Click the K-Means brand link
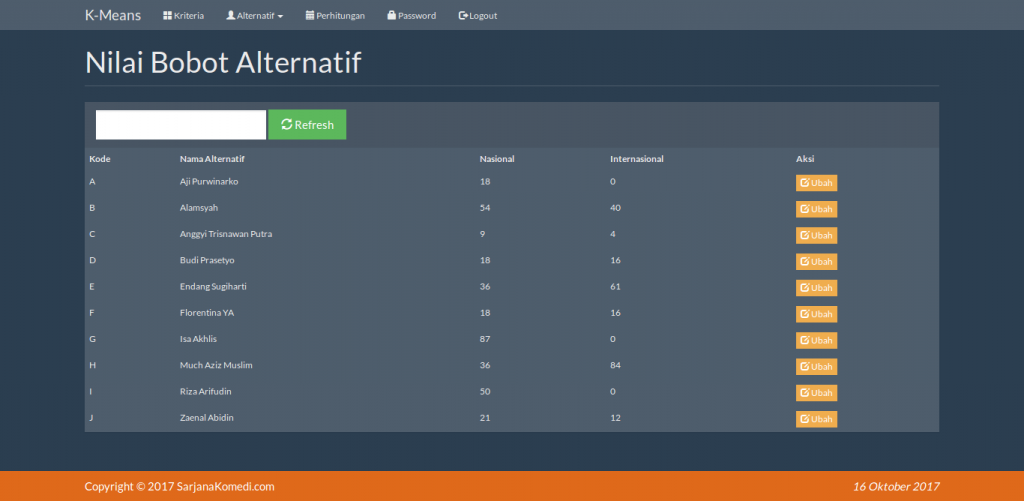 click(113, 15)
